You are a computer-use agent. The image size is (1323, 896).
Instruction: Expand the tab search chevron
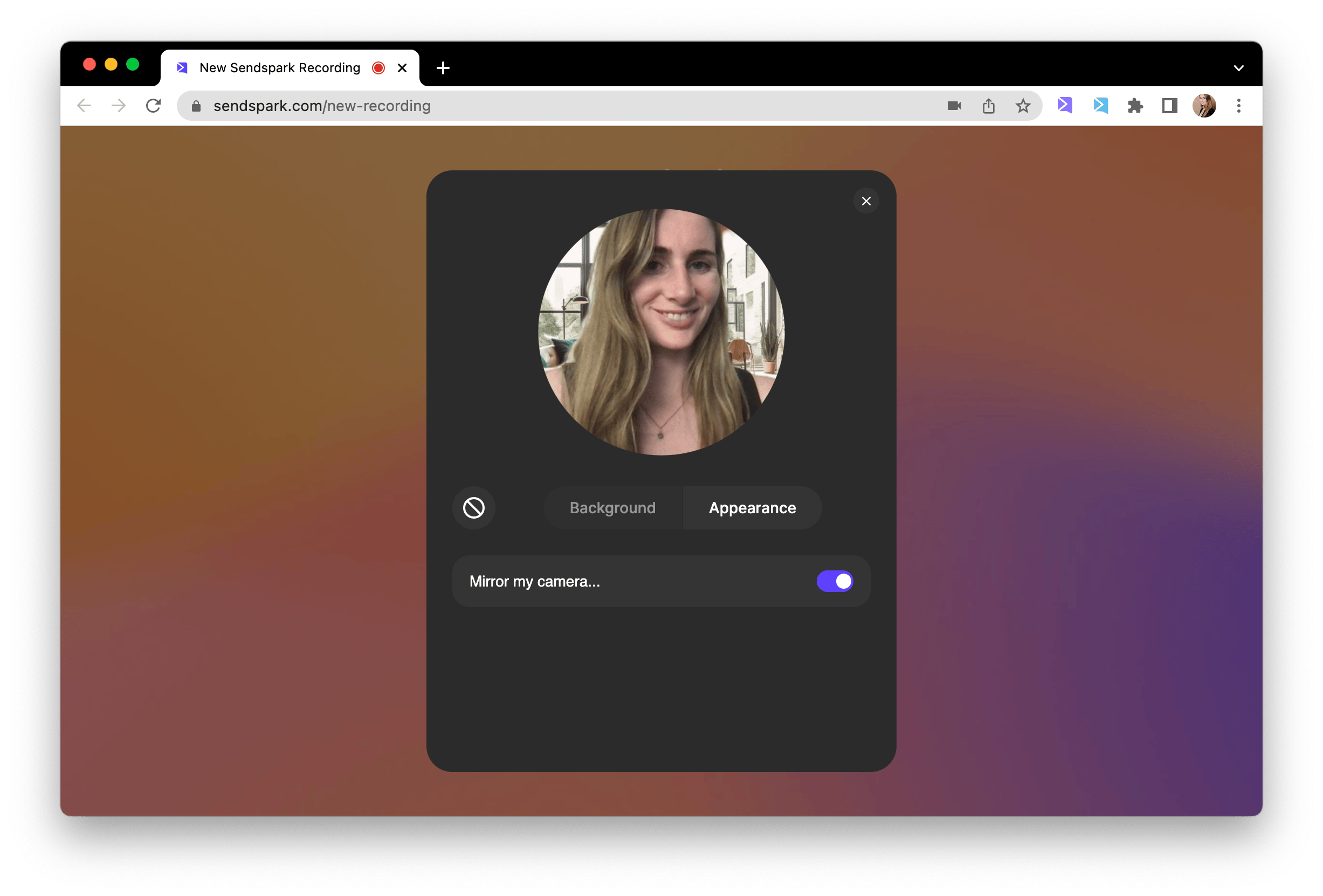click(1238, 68)
